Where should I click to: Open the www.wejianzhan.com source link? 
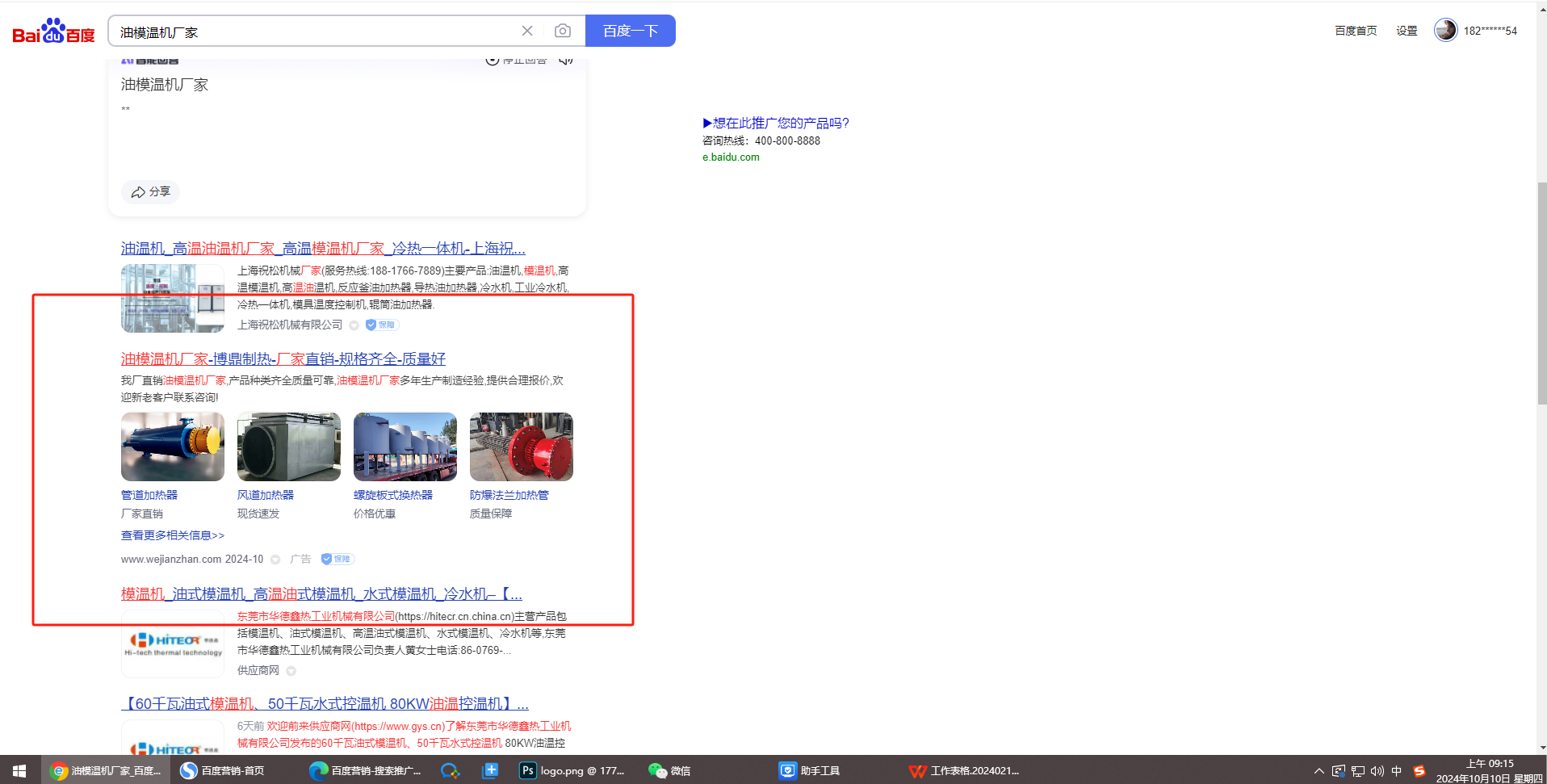(x=171, y=559)
